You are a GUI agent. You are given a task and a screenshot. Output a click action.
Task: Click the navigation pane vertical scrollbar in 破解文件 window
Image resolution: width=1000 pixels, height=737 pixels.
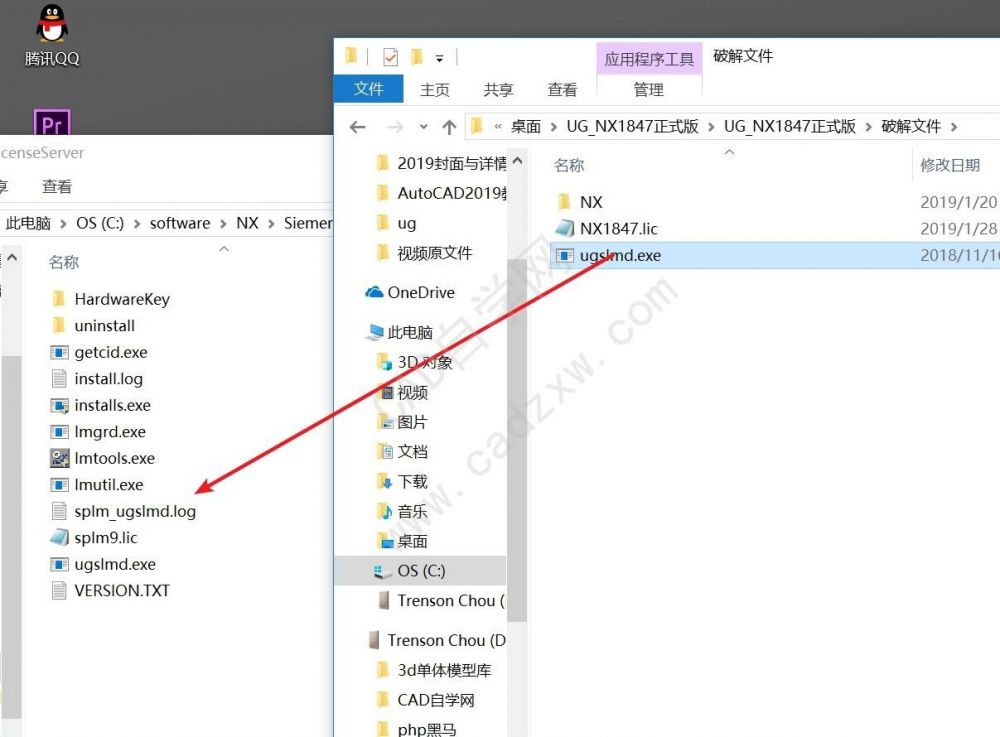[x=517, y=440]
